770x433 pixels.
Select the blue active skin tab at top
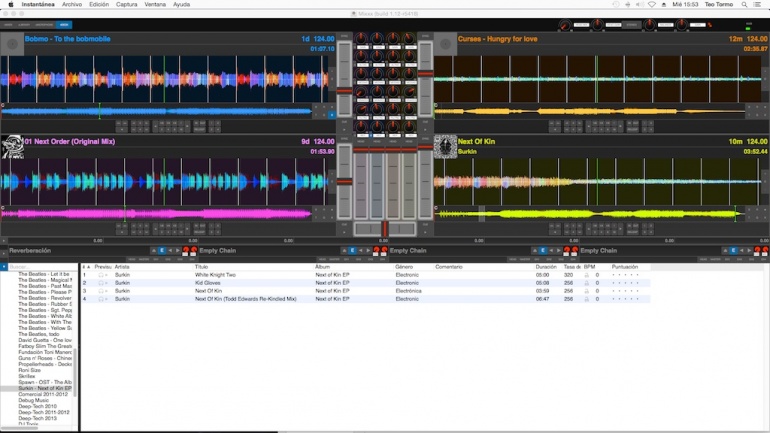coord(64,25)
